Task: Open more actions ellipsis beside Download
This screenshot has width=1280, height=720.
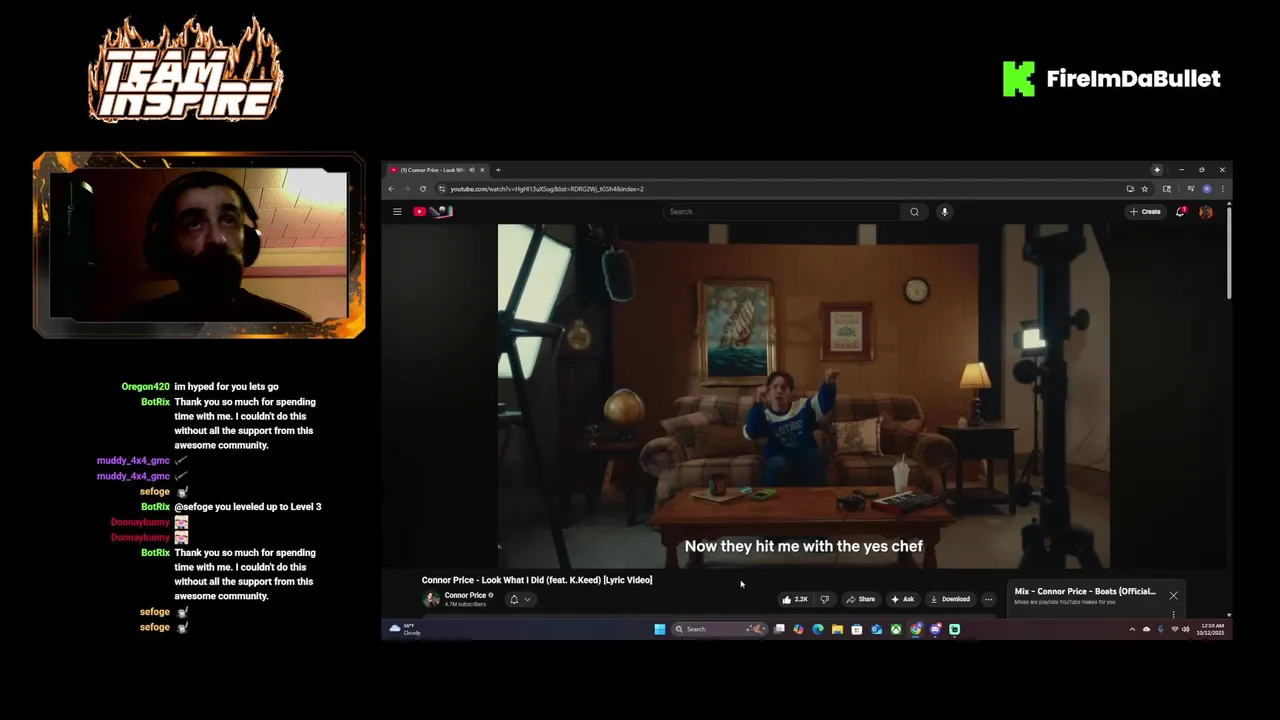Action: [x=988, y=599]
